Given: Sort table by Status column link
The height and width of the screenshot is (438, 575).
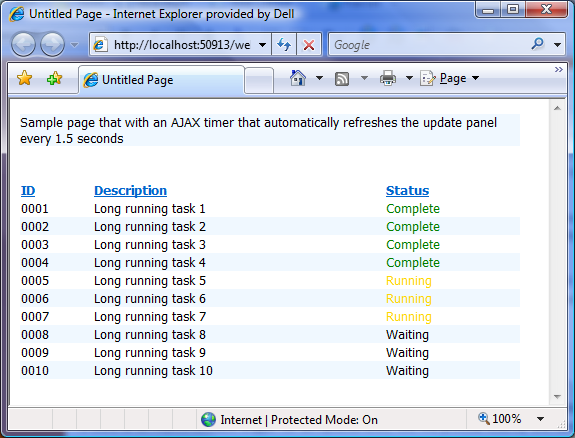Looking at the screenshot, I should (407, 191).
